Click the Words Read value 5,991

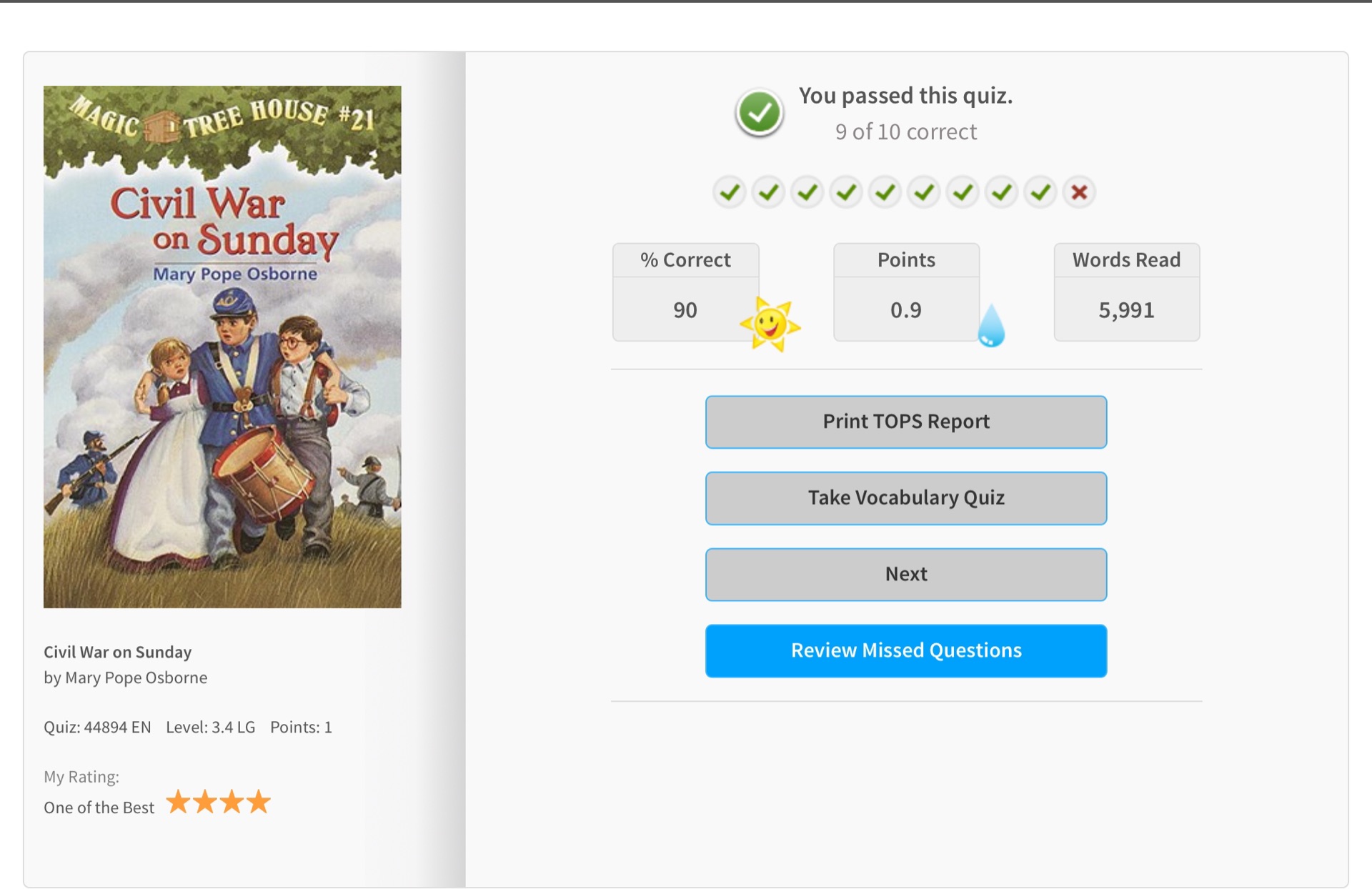[x=1126, y=310]
